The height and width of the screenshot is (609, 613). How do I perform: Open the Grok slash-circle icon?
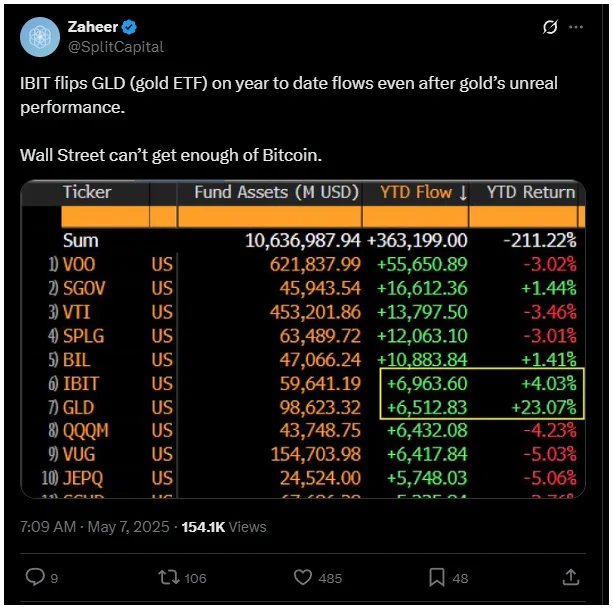click(x=550, y=27)
